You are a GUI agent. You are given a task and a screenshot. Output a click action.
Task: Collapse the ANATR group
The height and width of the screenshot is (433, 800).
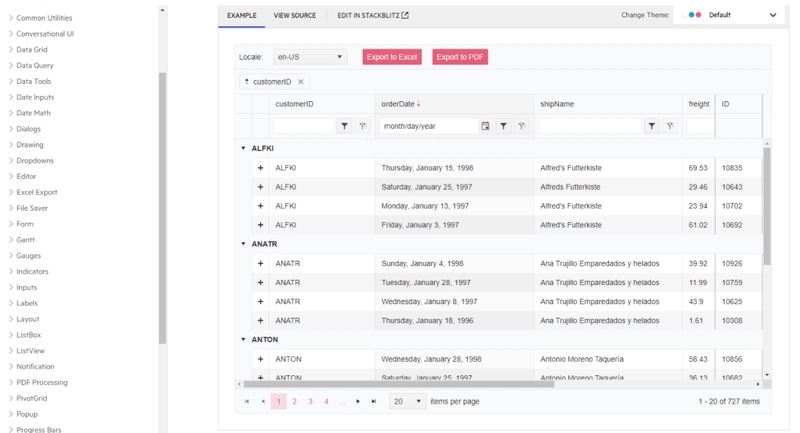pos(243,244)
